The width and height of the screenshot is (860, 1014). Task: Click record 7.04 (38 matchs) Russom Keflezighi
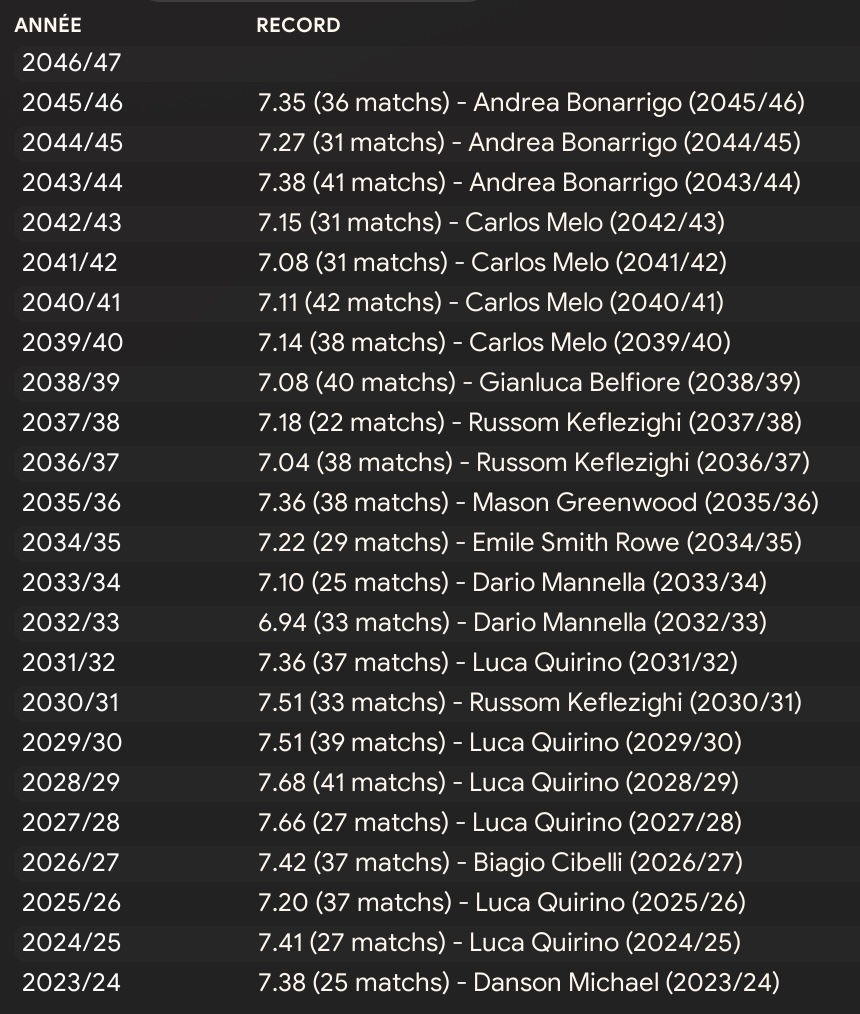(534, 463)
